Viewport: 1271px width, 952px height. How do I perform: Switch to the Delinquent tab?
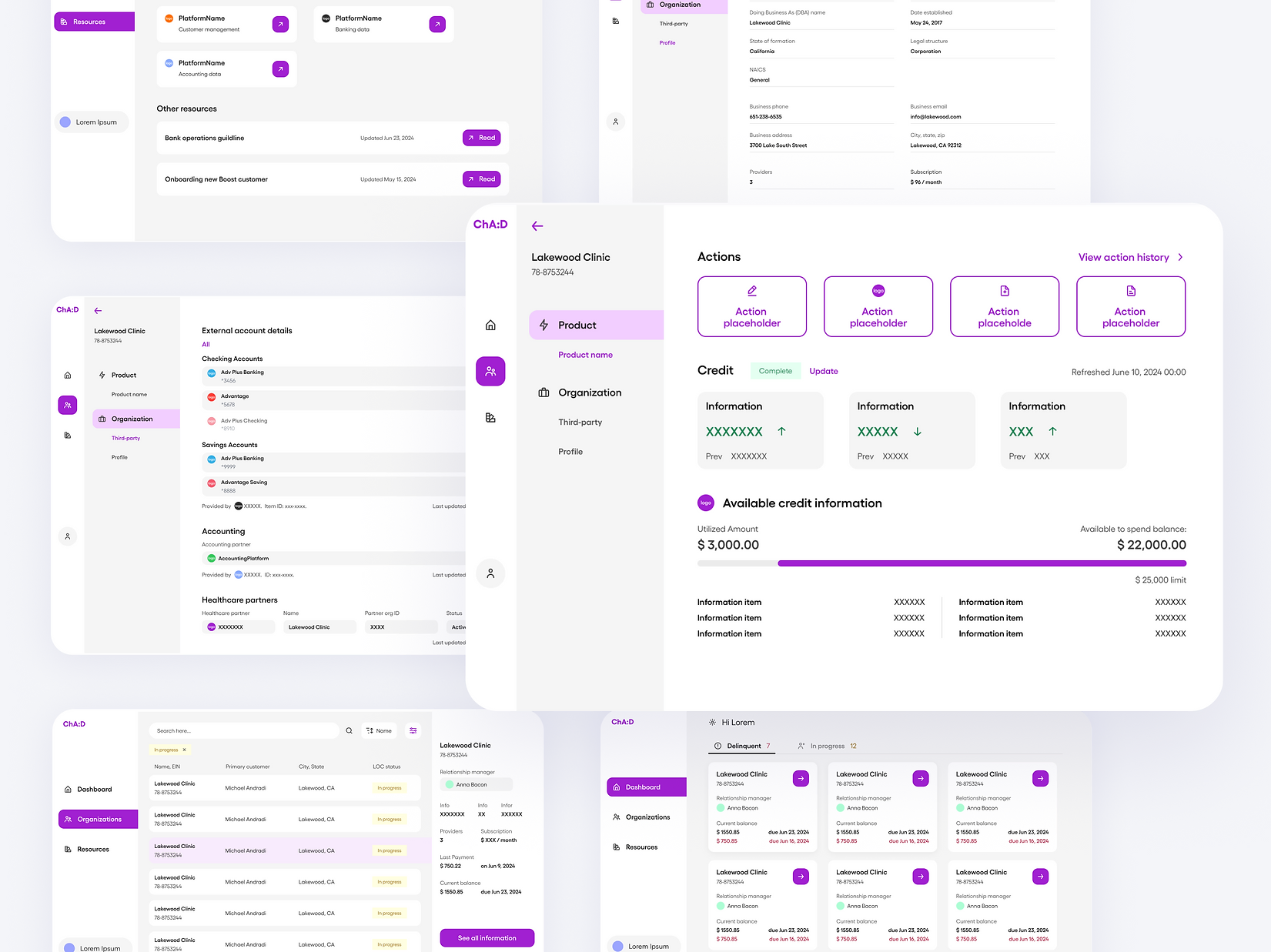pos(743,746)
